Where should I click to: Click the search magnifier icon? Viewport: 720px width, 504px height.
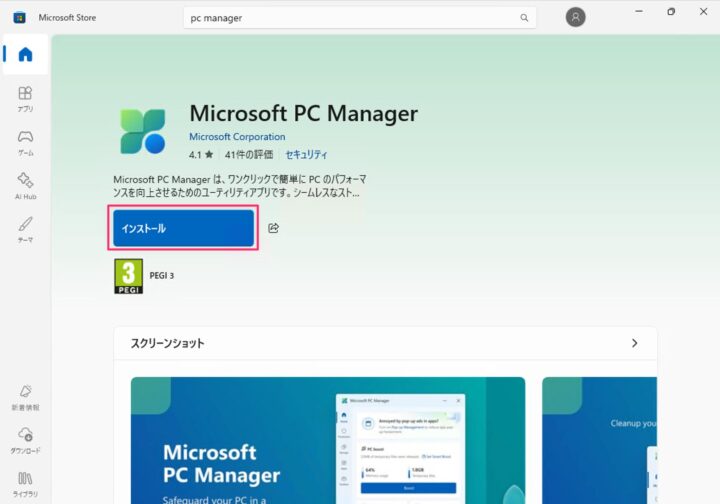[x=524, y=18]
